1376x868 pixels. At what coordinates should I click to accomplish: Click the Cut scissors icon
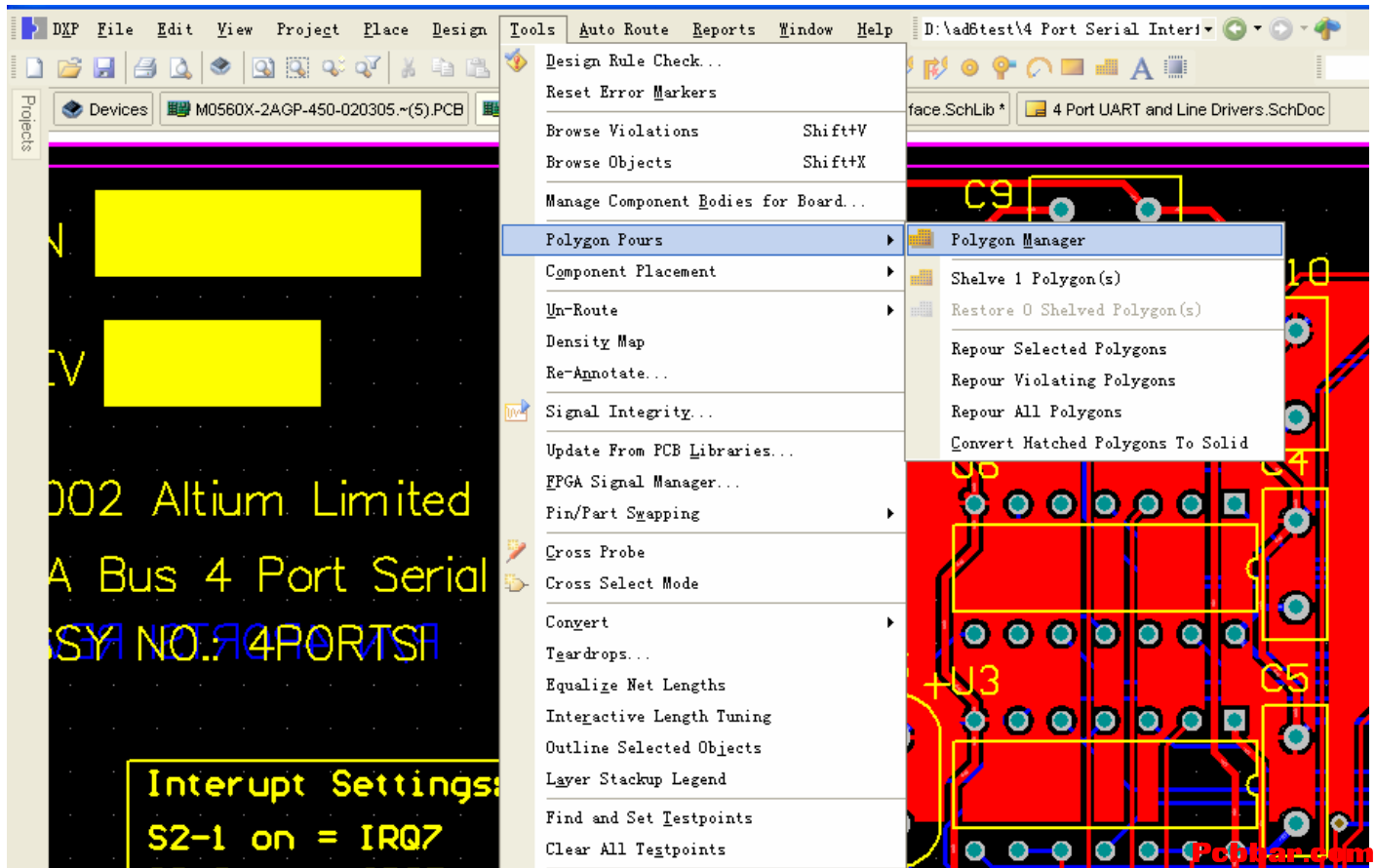[x=409, y=67]
